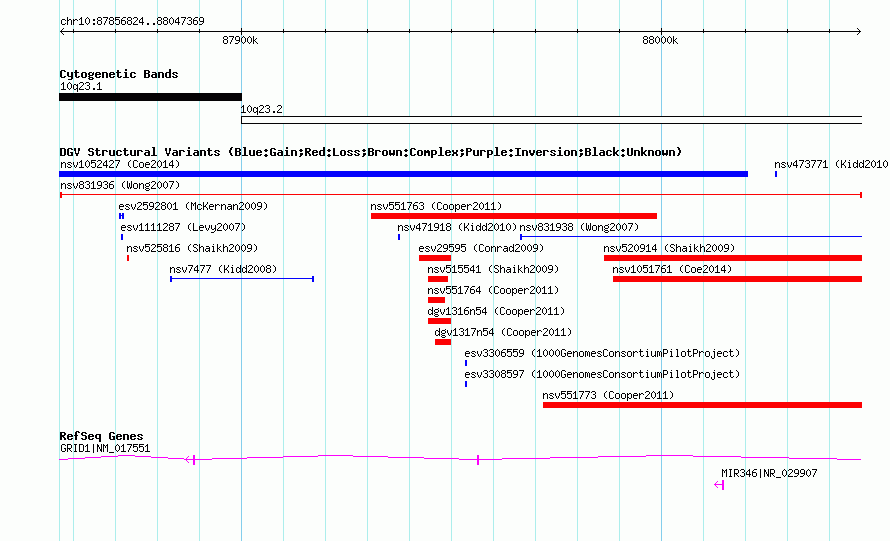Open the esv3306559 (1000GenomesConsortiumPilotProject) label
The width and height of the screenshot is (890, 541).
click(602, 353)
